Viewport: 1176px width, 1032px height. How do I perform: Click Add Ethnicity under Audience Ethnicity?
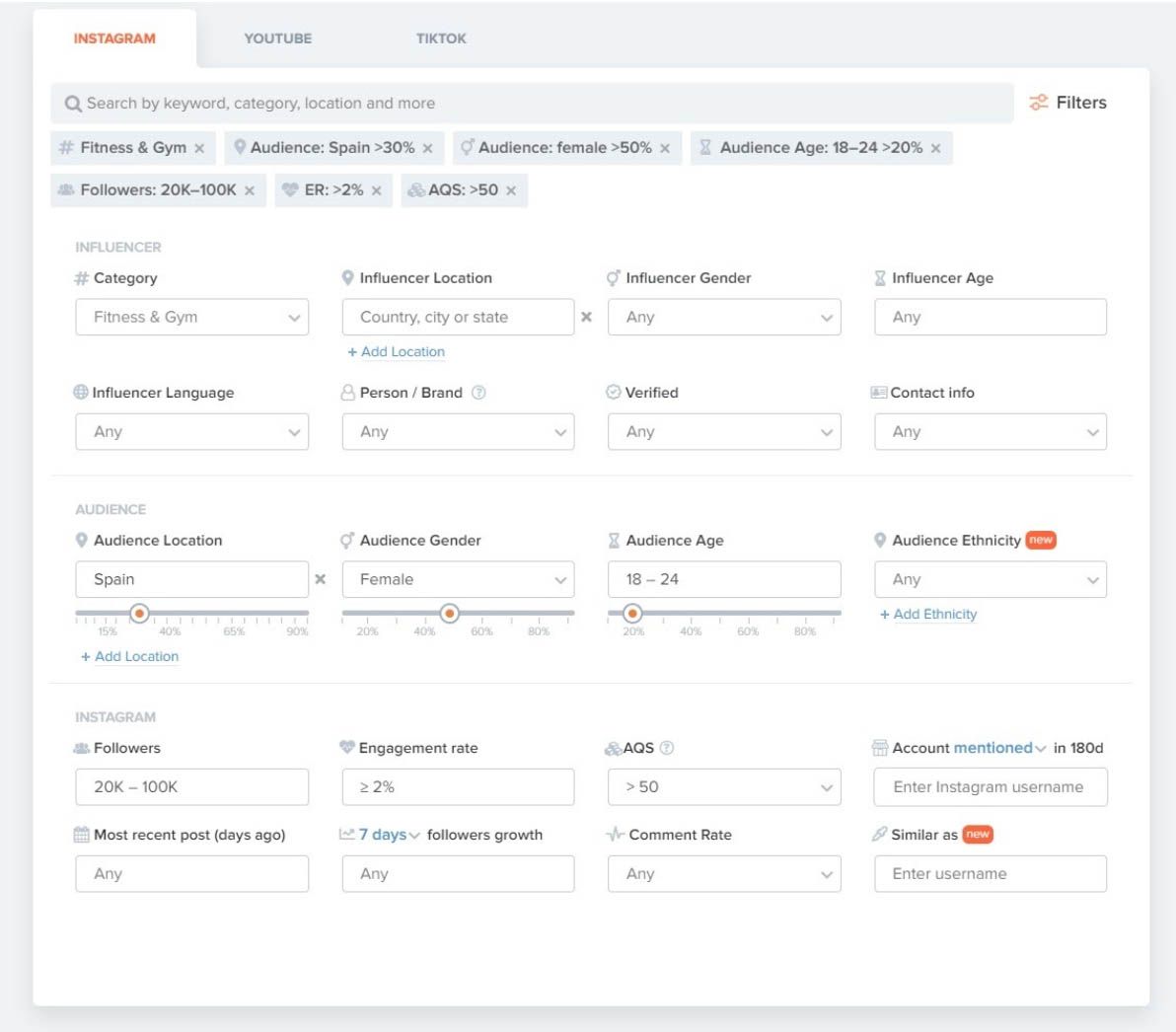[x=928, y=614]
